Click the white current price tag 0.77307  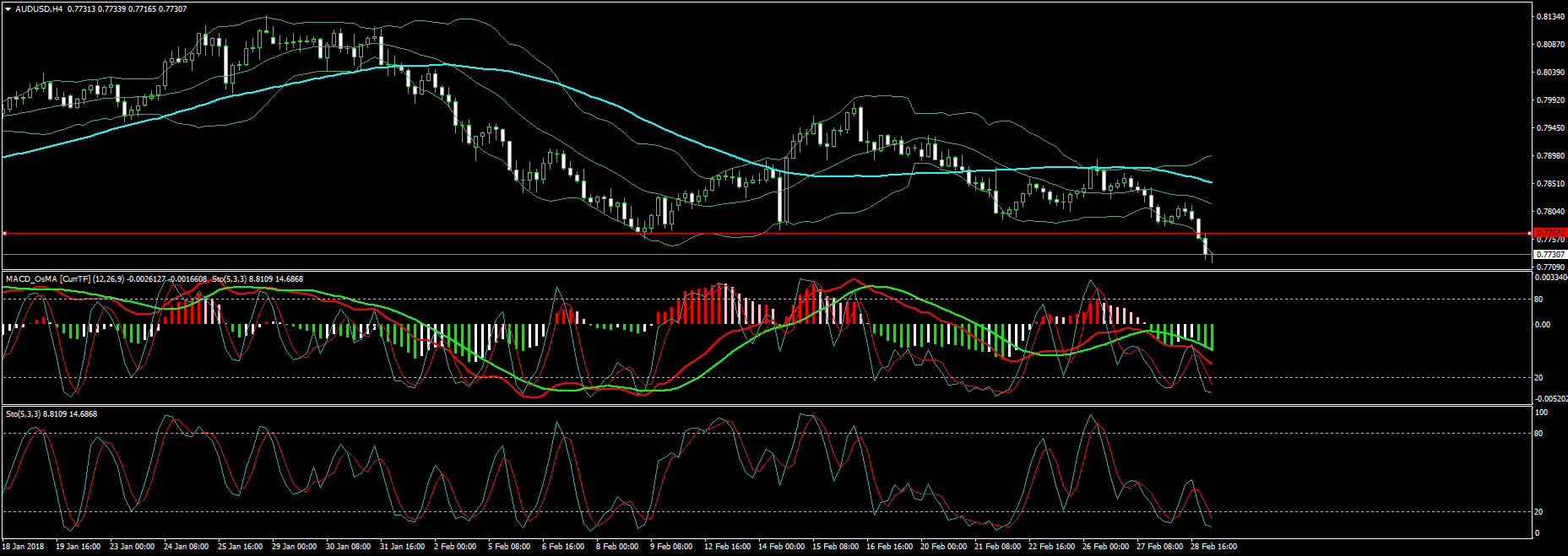[1549, 254]
